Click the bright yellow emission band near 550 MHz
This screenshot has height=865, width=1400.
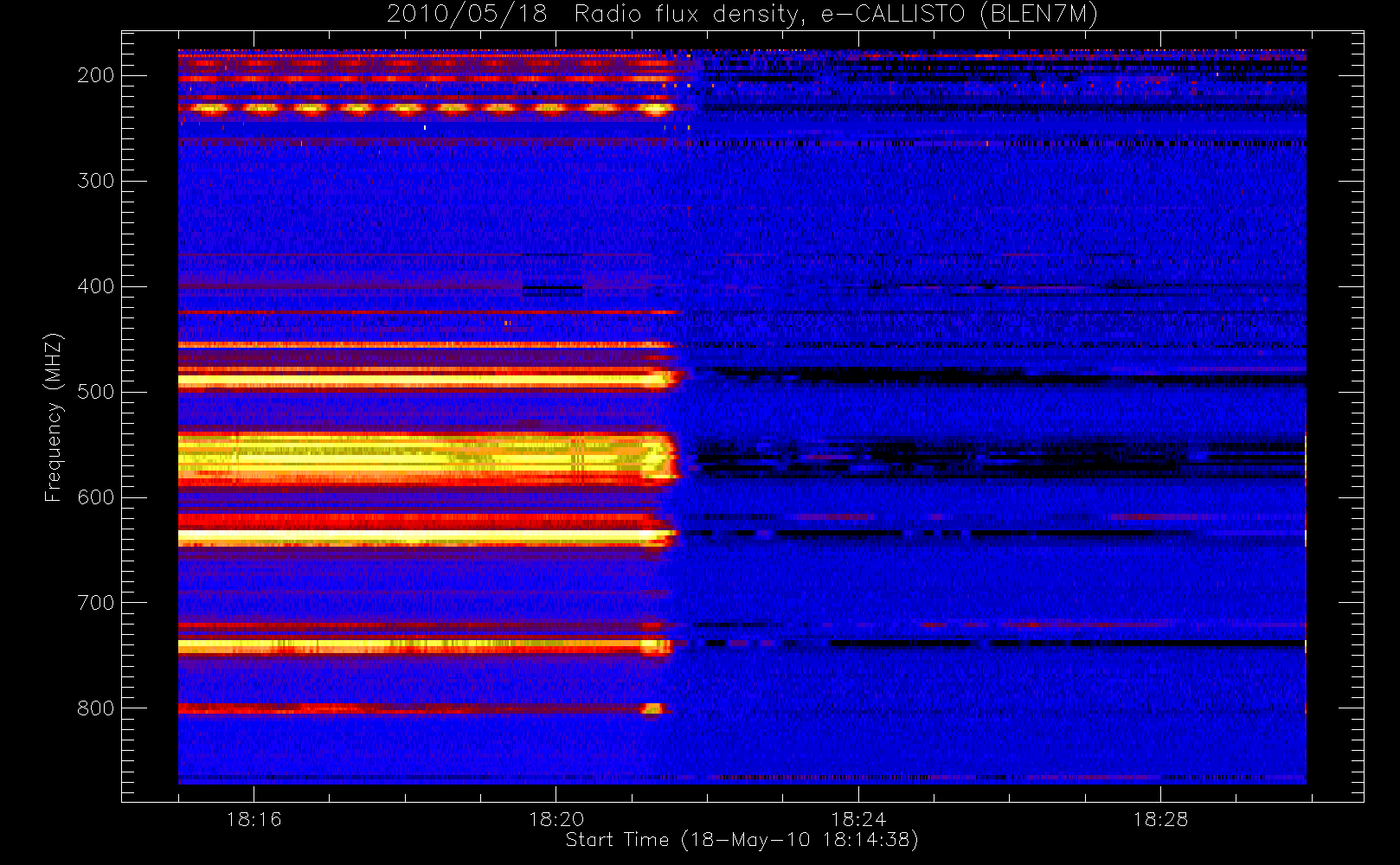click(x=428, y=458)
